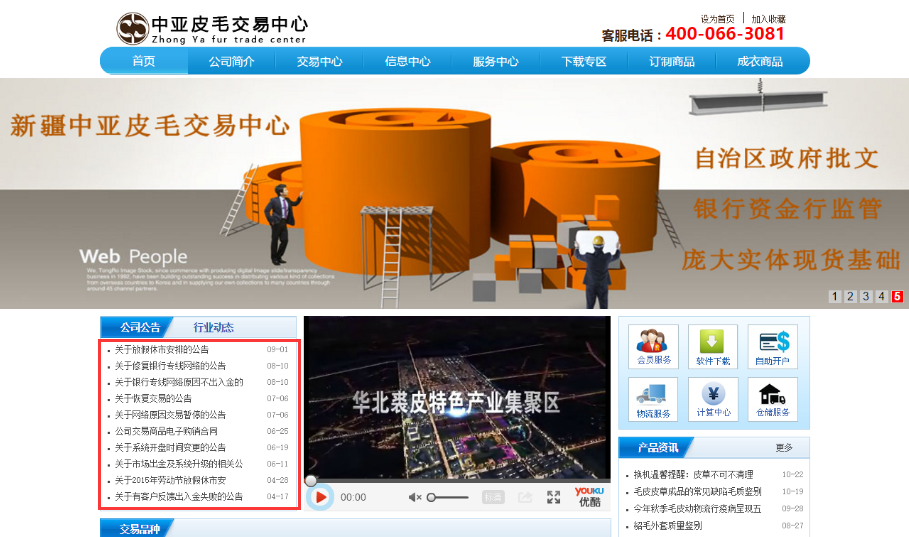Image resolution: width=909 pixels, height=537 pixels.
Task: Click the 物流服务 truck icon
Action: [x=654, y=399]
